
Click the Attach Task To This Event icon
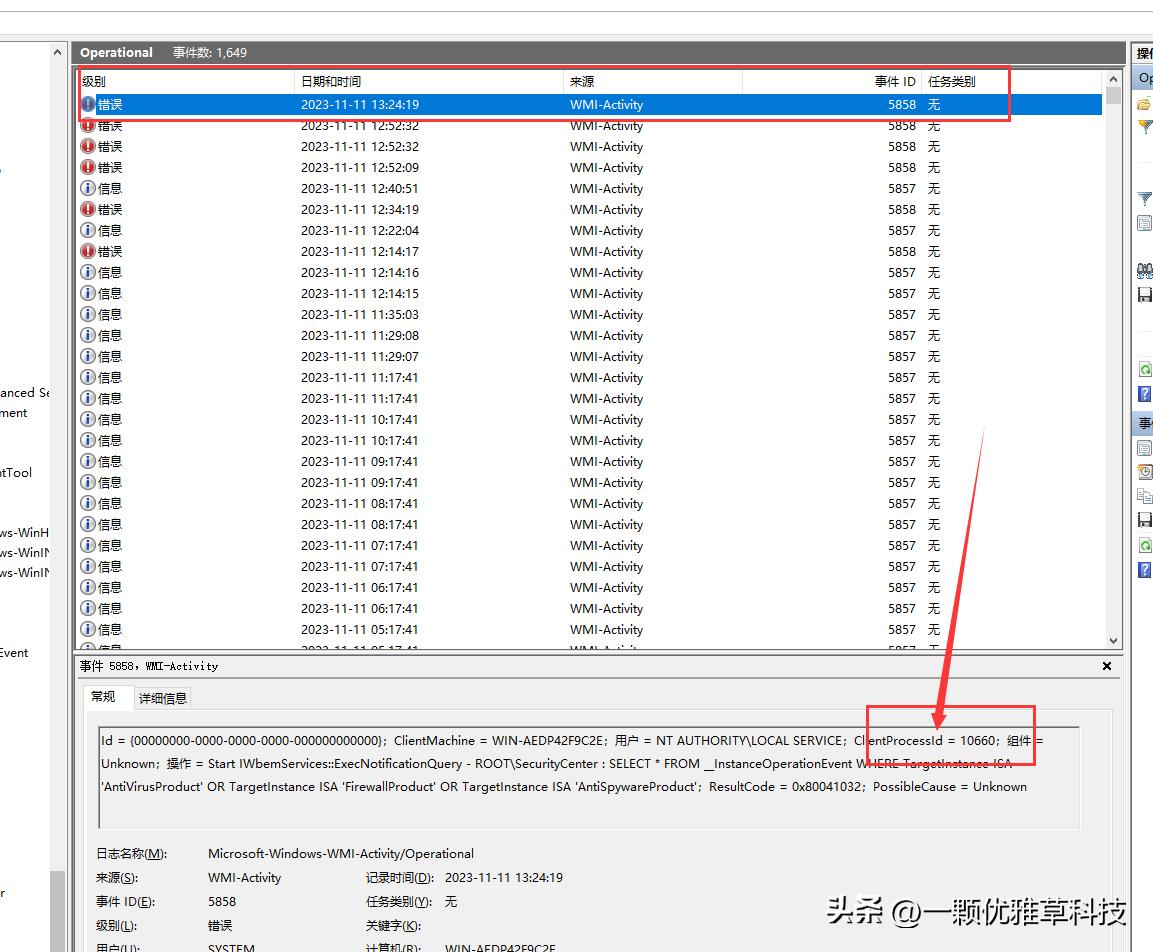(x=1144, y=471)
